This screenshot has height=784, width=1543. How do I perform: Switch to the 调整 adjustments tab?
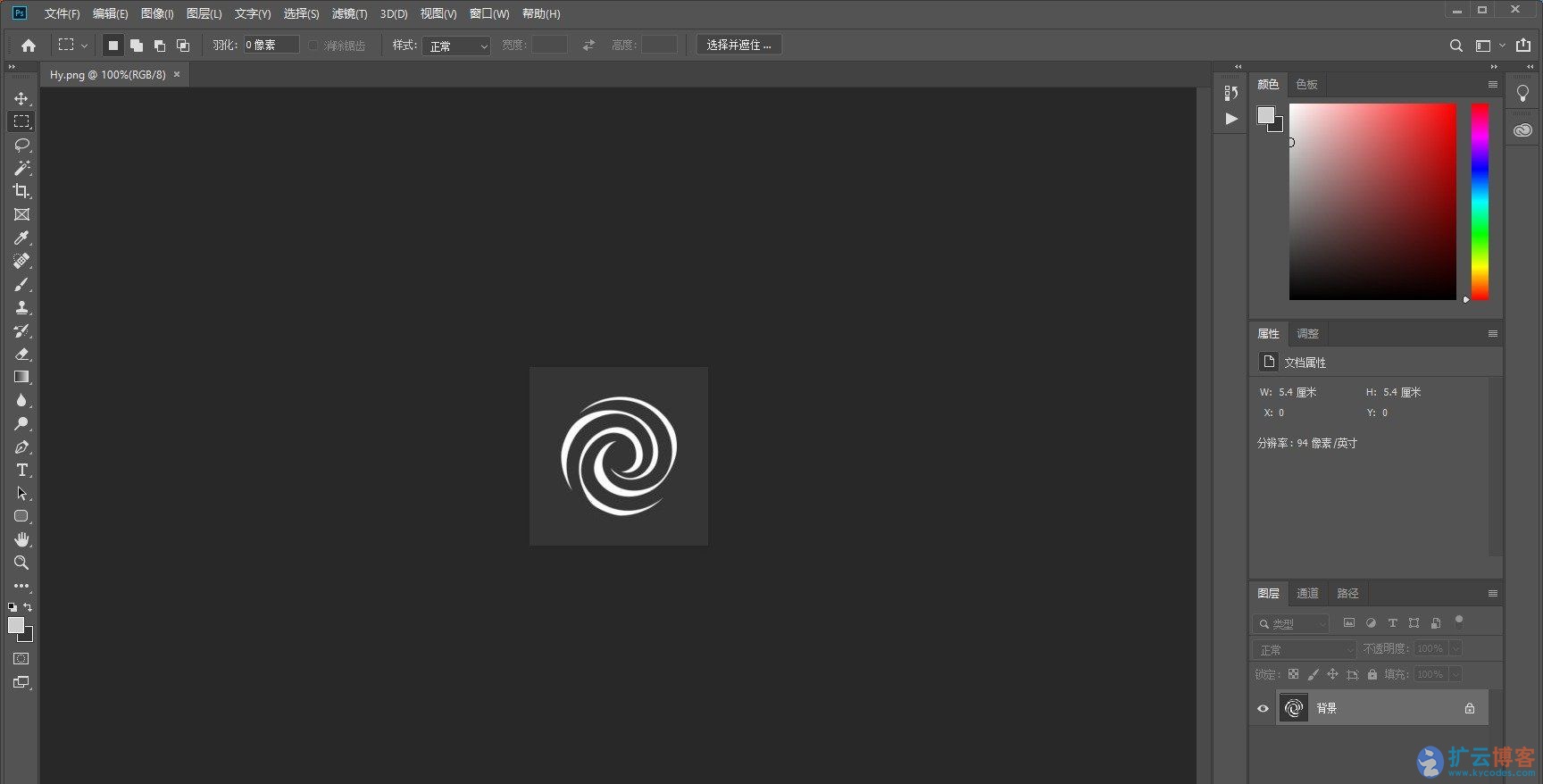[1307, 333]
